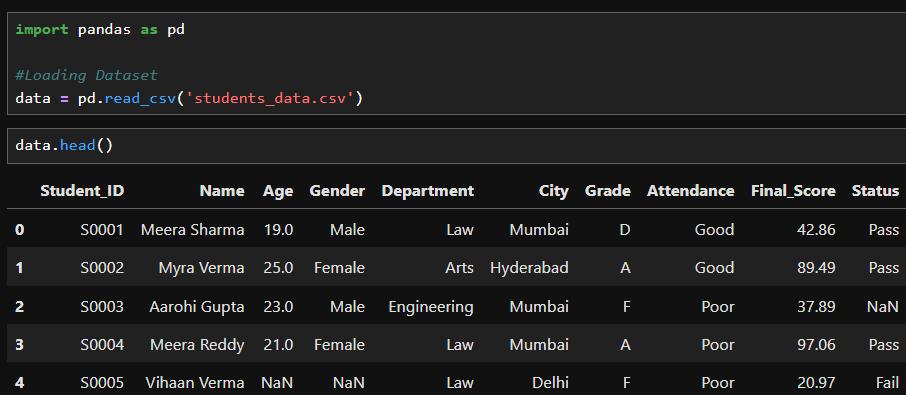Screen dimensions: 906x395
Task: Click the final score 89.49
Action: [816, 268]
